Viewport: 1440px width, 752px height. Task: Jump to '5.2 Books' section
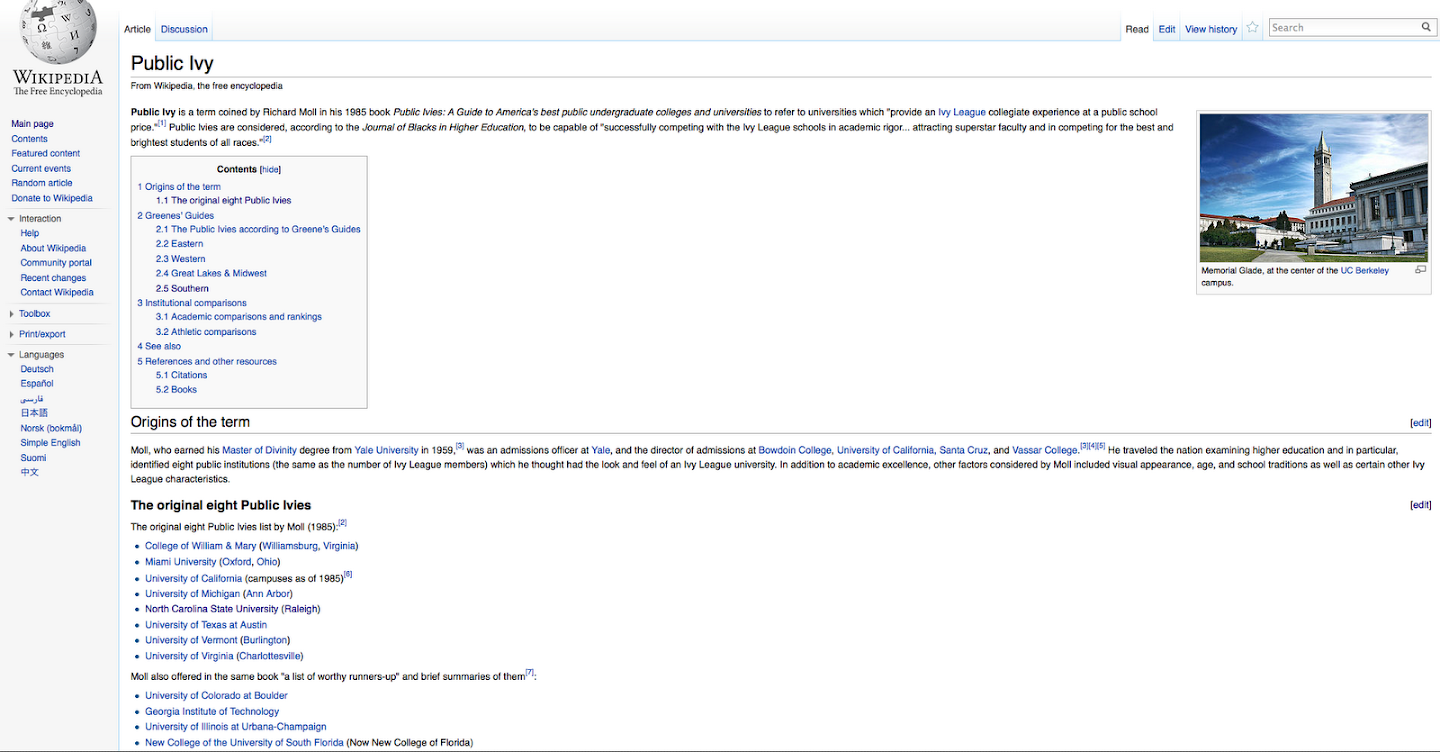click(176, 390)
